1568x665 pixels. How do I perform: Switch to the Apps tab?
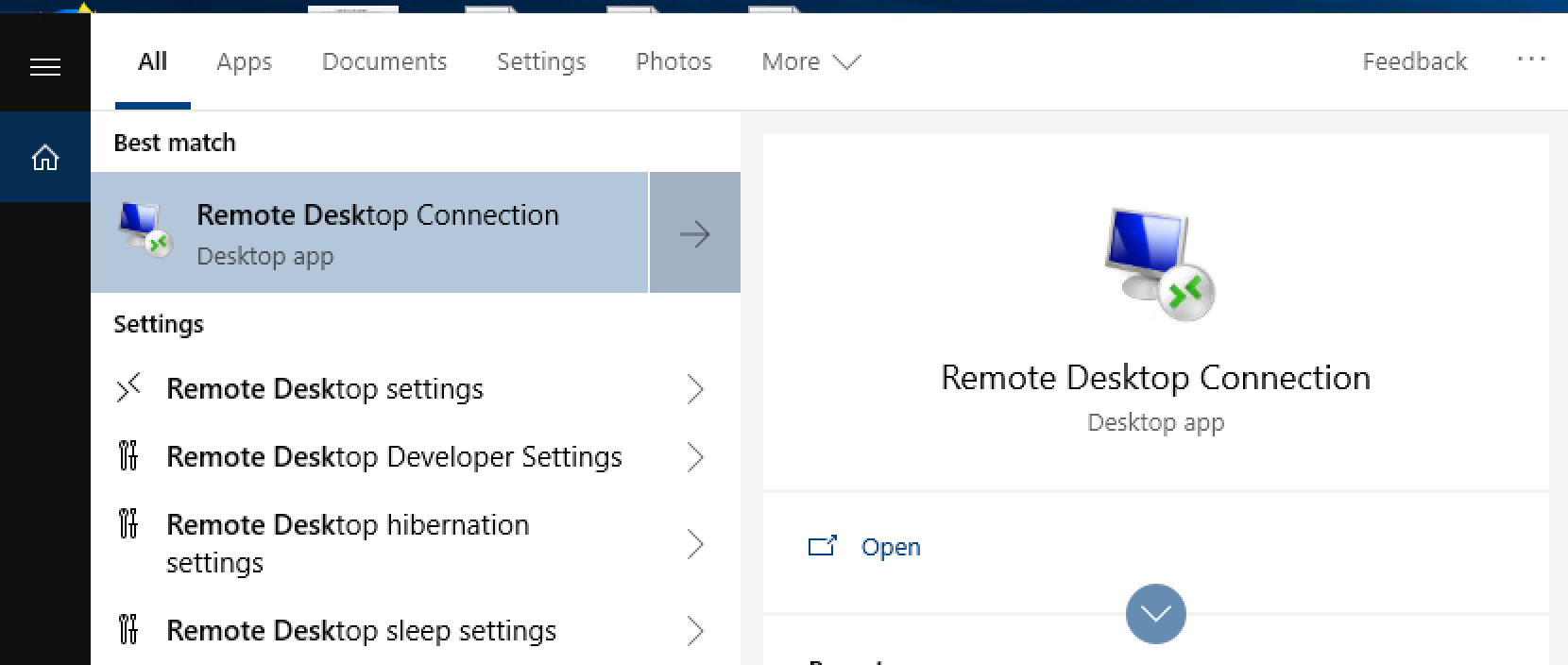[x=244, y=62]
